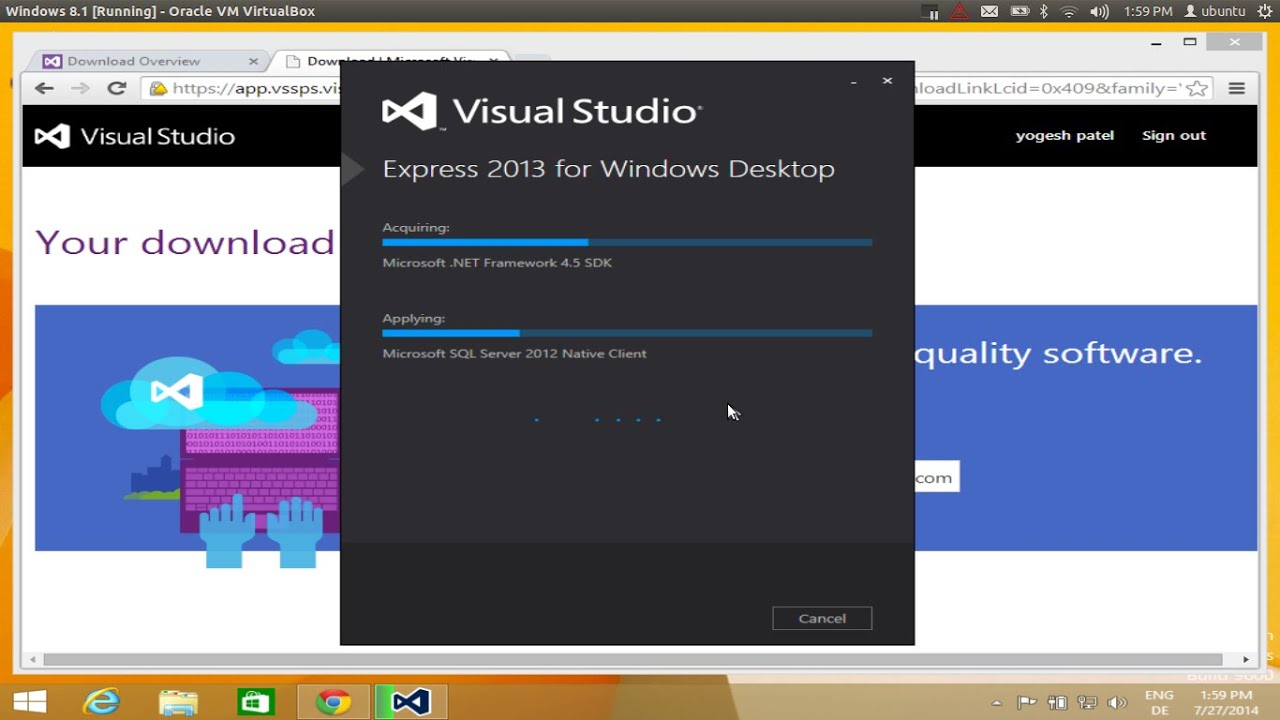Viewport: 1280px width, 720px height.
Task: Click the horizontal scrollbar in Chrome
Action: click(x=632, y=660)
